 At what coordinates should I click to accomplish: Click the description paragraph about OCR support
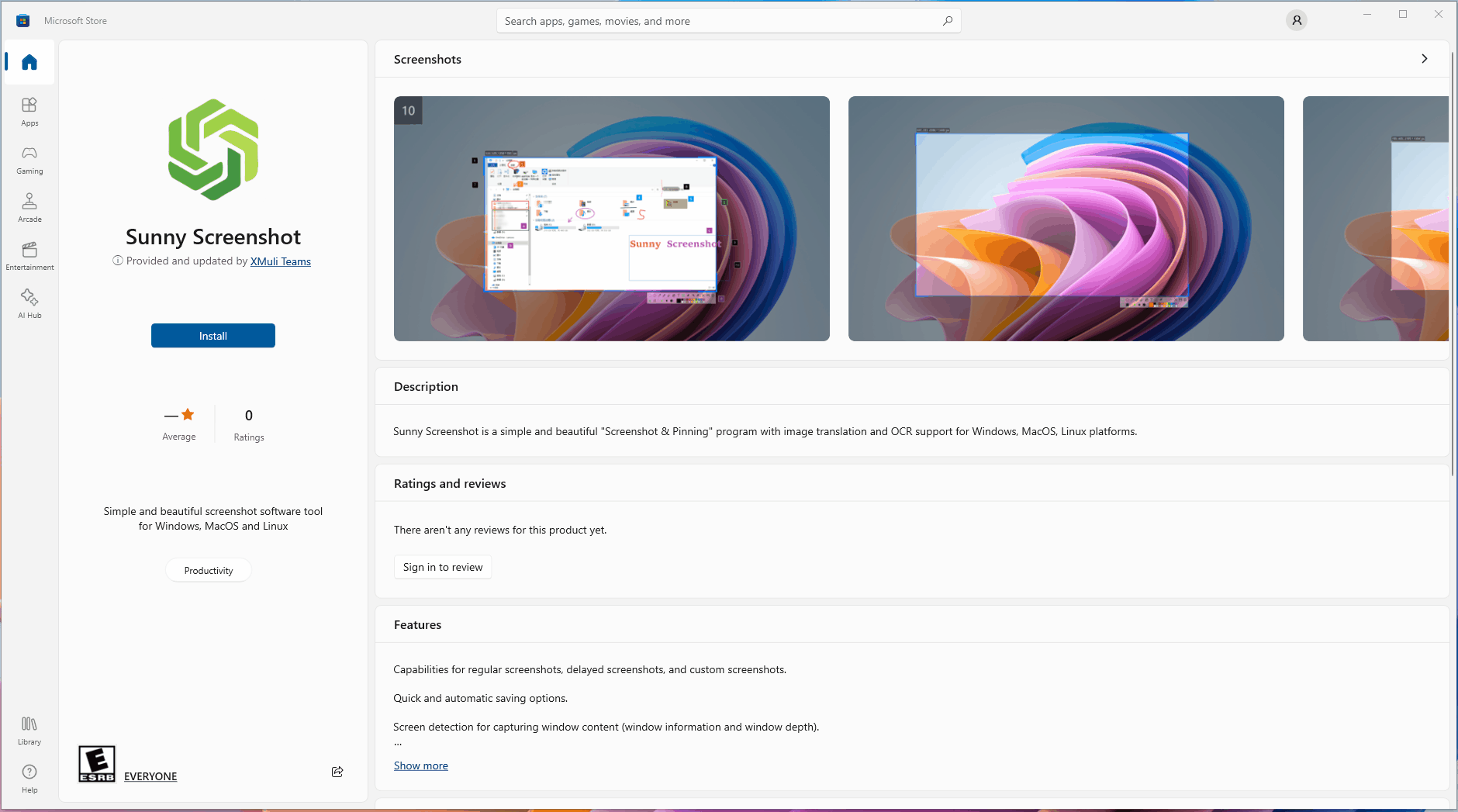(765, 431)
